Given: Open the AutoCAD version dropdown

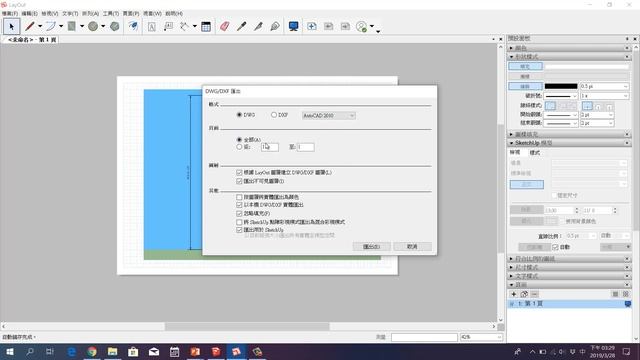Looking at the screenshot, I should (329, 116).
